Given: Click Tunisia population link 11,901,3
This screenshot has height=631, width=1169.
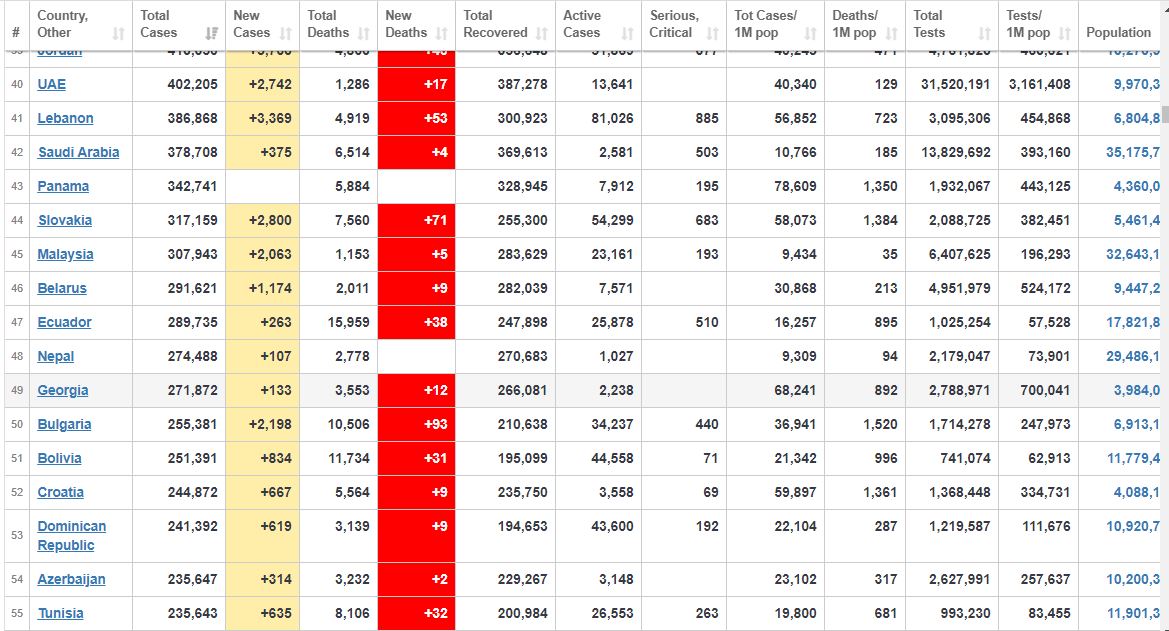Looking at the screenshot, I should 1133,613.
